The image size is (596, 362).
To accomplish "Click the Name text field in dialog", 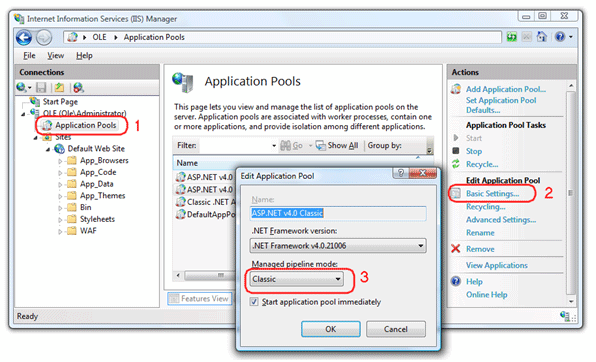I will point(338,213).
